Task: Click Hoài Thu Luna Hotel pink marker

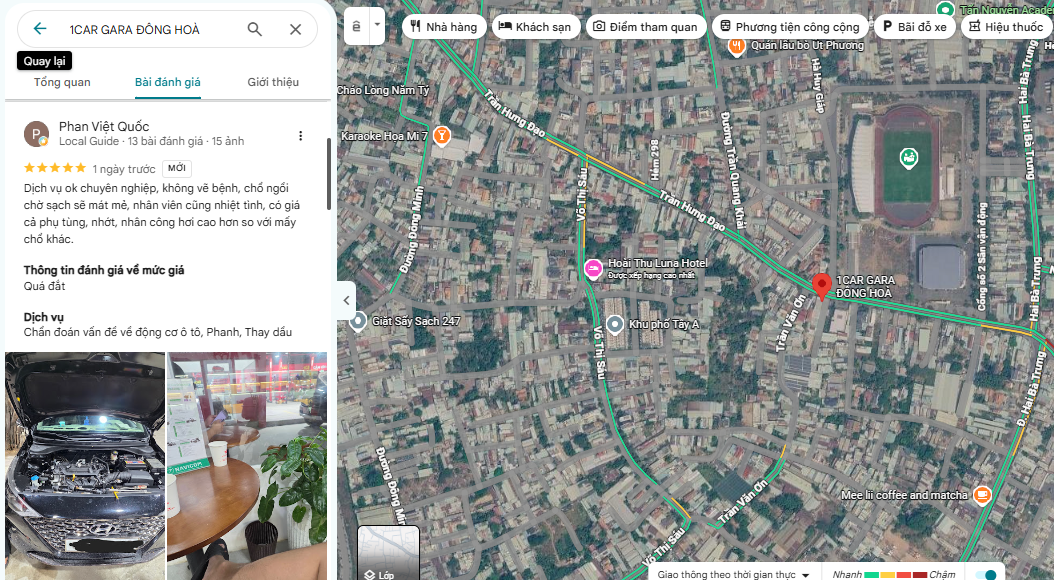Action: (x=593, y=269)
